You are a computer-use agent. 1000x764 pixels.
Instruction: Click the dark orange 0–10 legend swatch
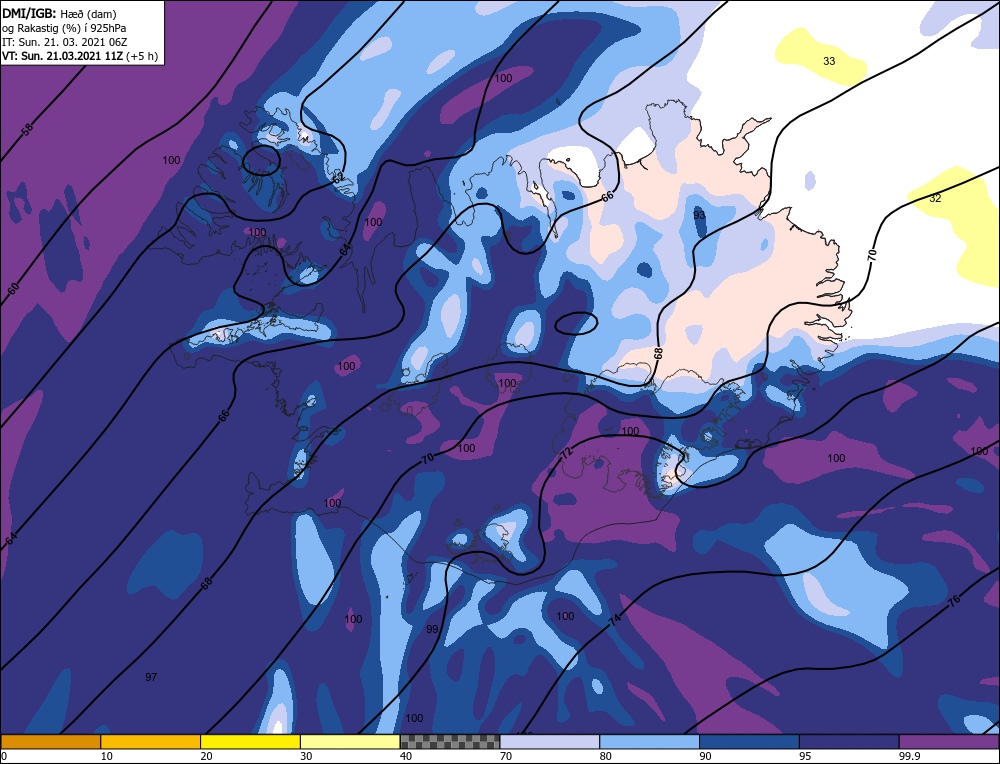click(x=51, y=741)
